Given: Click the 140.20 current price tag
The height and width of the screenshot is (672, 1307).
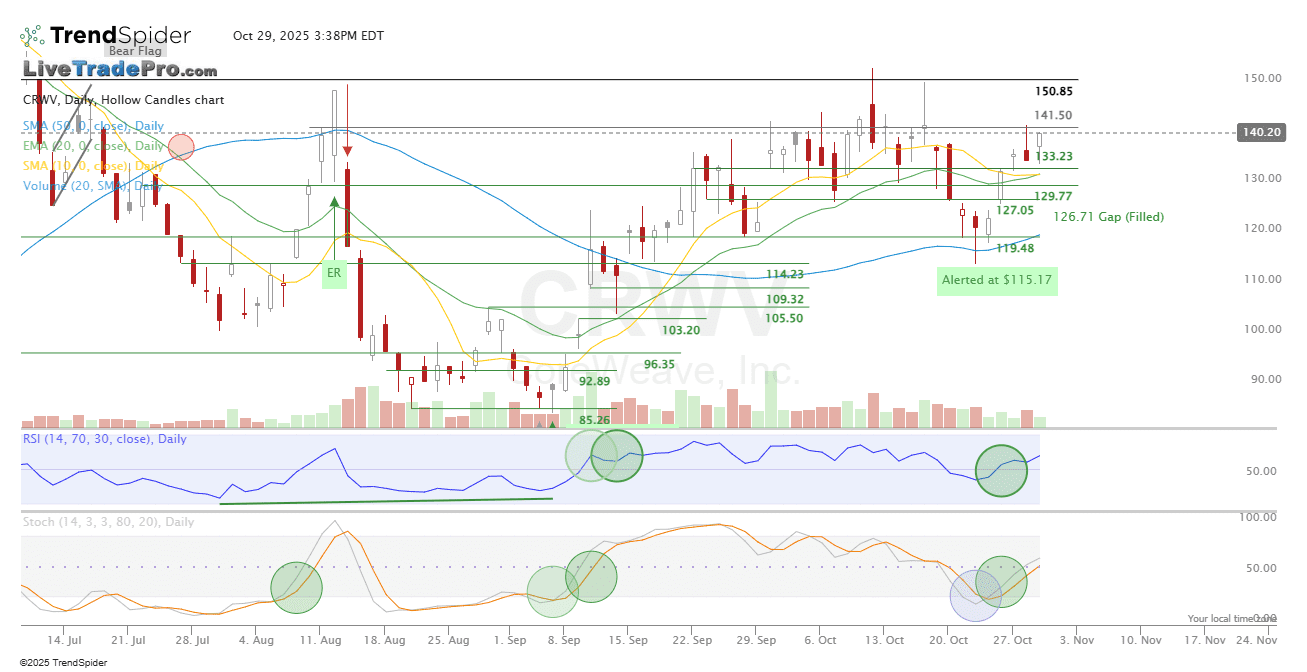Looking at the screenshot, I should click(x=1259, y=132).
